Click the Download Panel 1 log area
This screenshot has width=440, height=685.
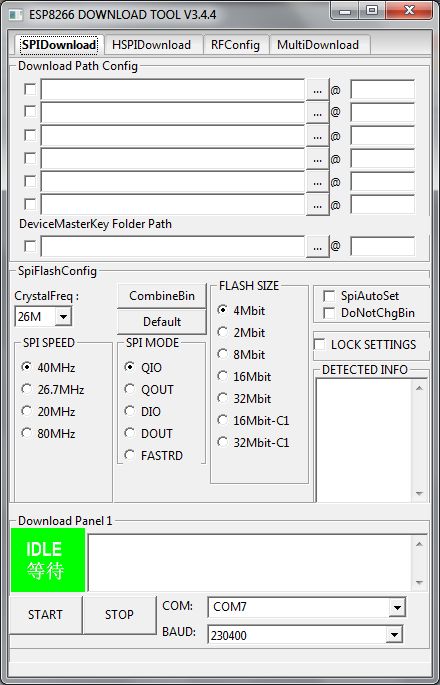[250, 563]
